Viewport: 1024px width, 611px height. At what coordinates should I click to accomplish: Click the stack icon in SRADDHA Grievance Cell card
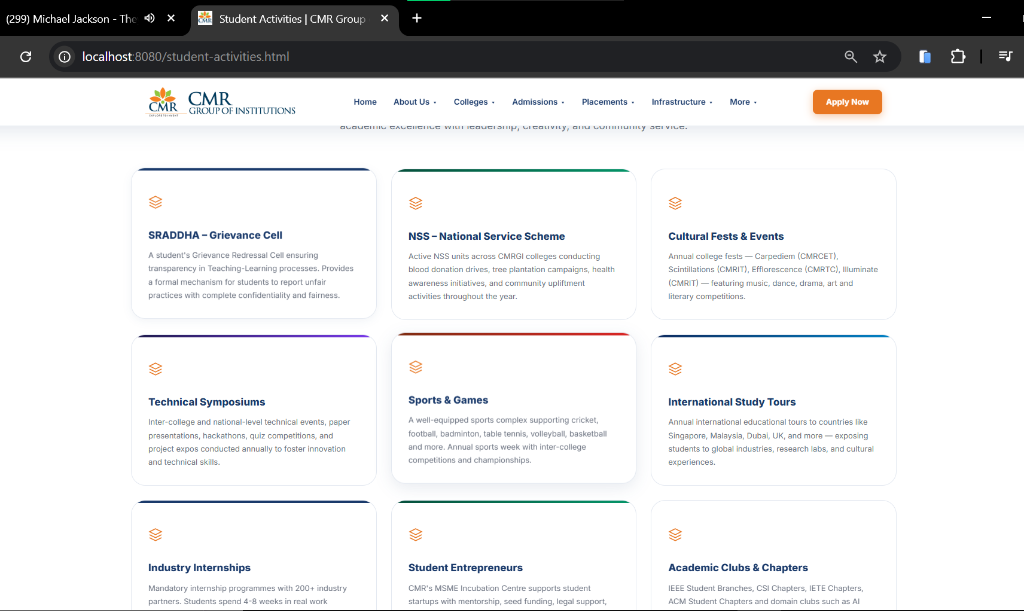coord(155,202)
